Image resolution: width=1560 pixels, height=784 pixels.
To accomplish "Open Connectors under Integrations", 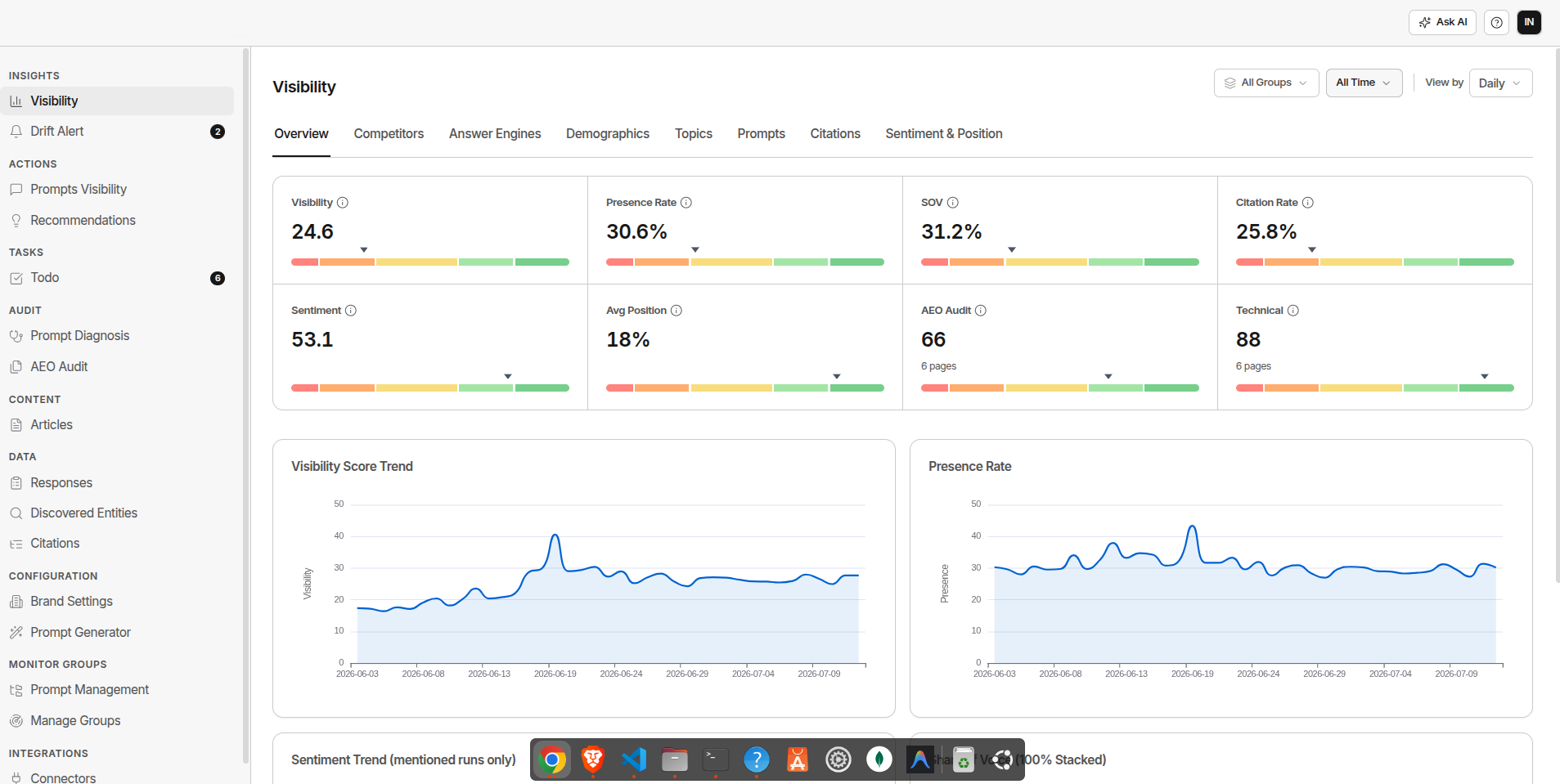I will (x=117, y=777).
